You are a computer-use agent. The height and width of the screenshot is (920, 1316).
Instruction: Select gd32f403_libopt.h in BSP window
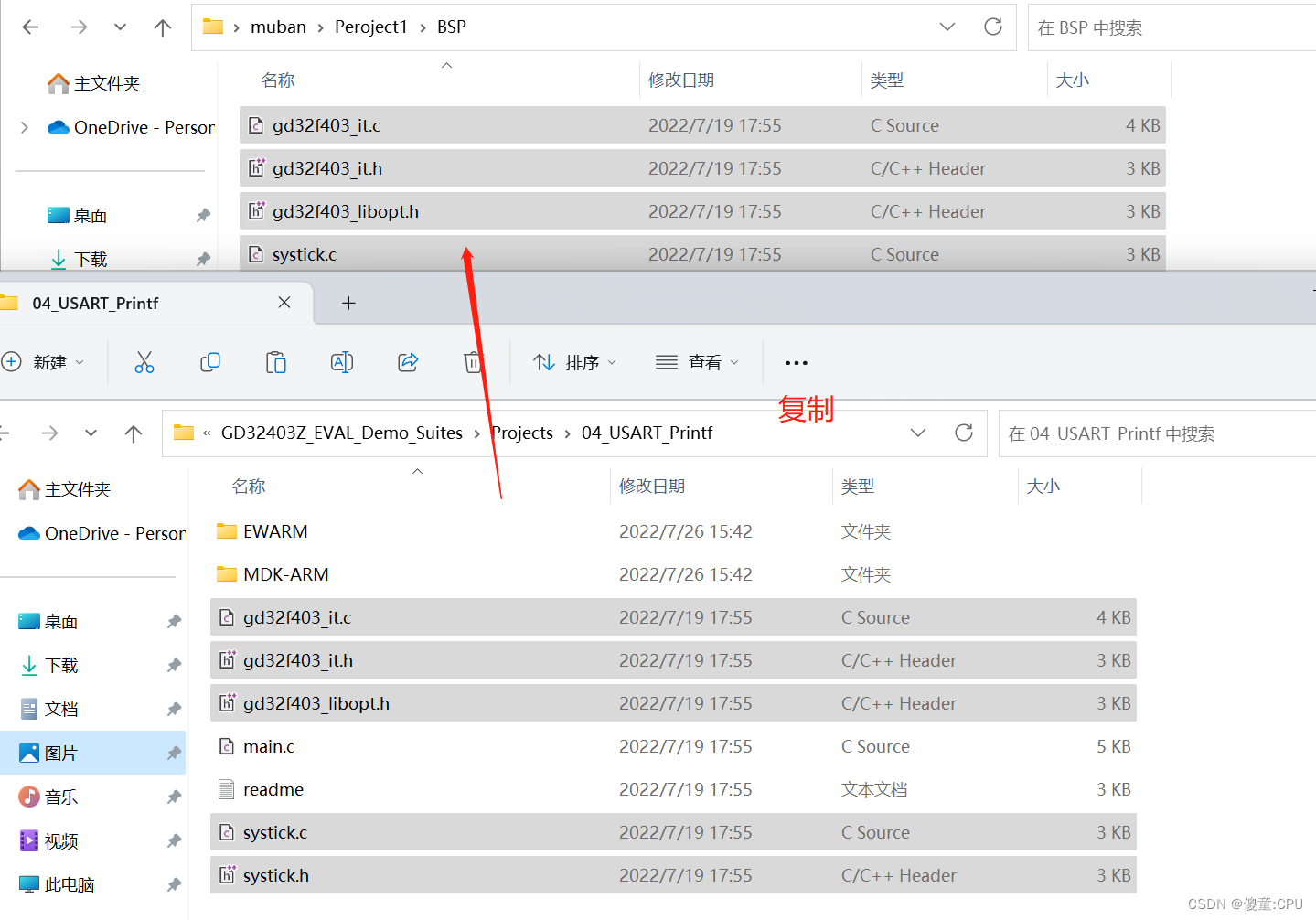coord(702,211)
